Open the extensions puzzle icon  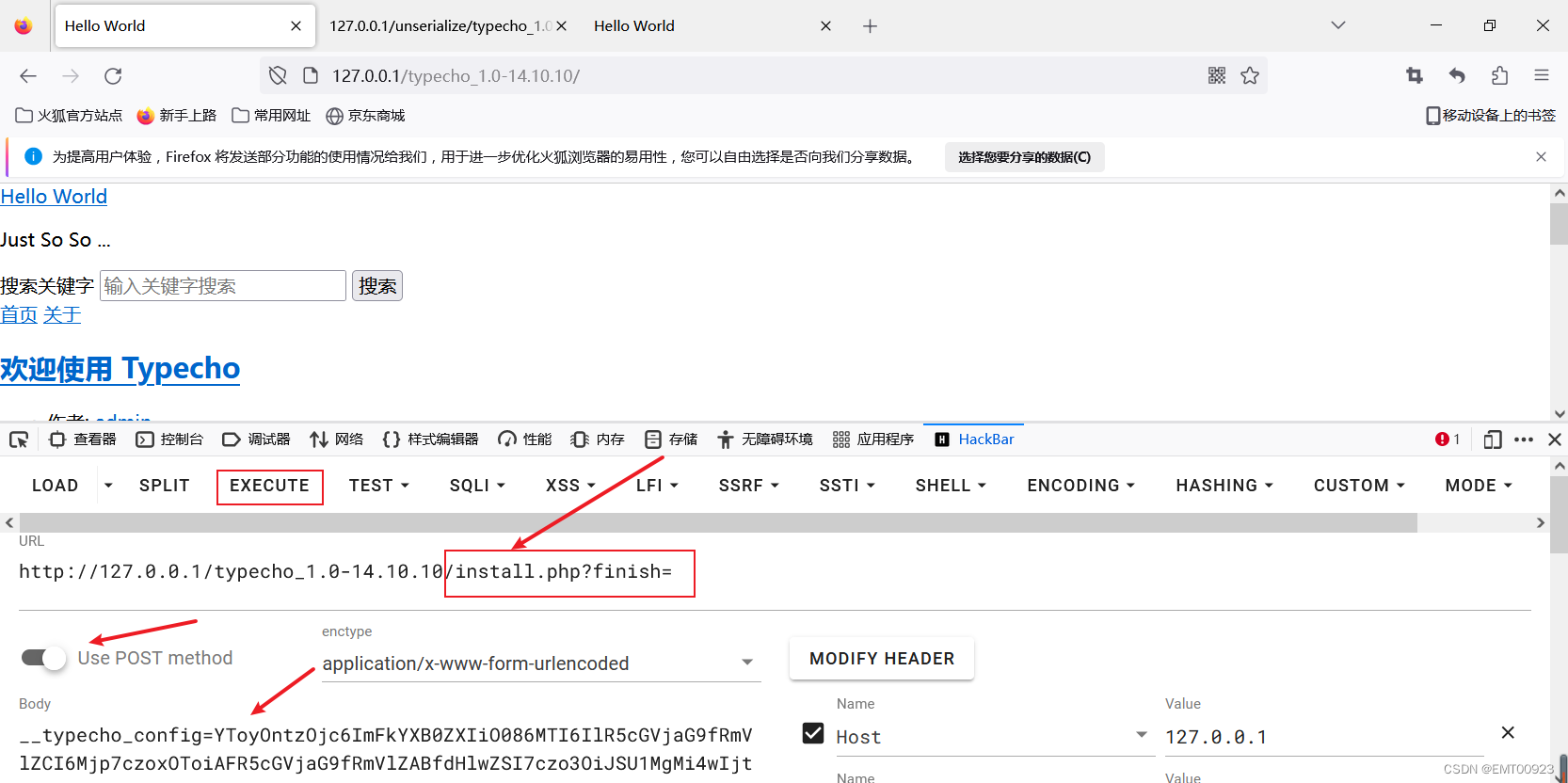point(1500,75)
